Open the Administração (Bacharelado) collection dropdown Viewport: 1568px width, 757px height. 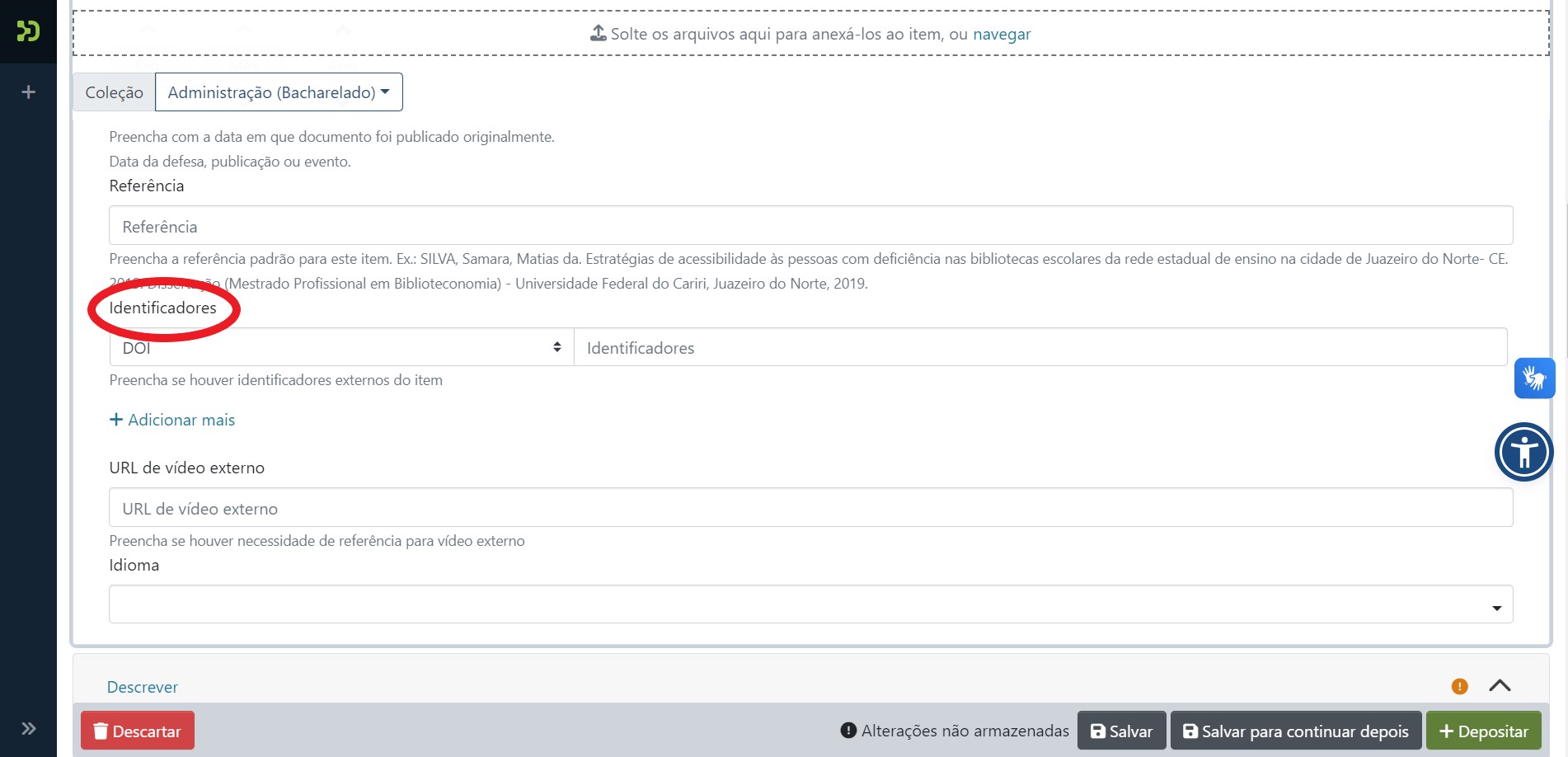(279, 92)
